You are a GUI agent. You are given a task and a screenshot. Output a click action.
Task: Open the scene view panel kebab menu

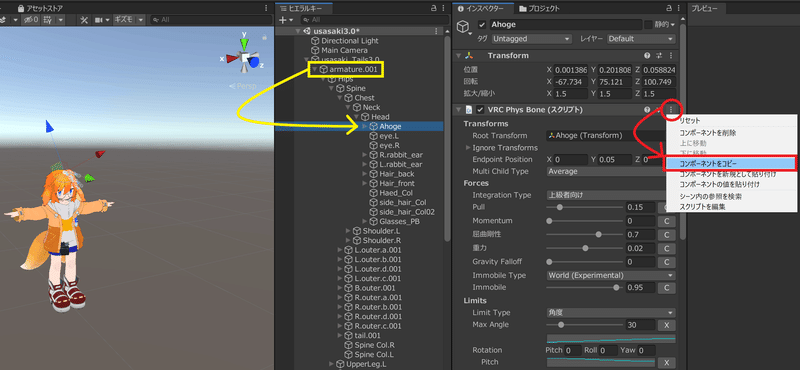coord(266,8)
